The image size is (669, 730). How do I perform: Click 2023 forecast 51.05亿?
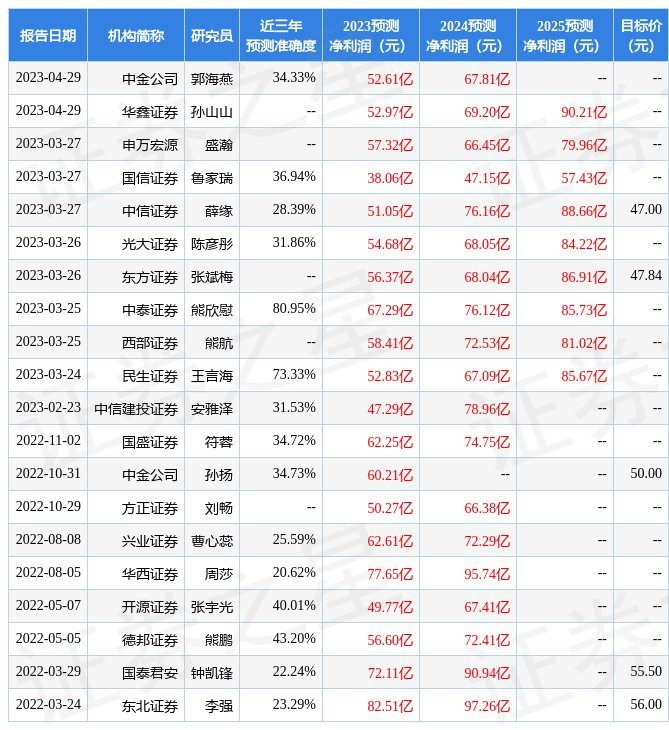[x=390, y=211]
